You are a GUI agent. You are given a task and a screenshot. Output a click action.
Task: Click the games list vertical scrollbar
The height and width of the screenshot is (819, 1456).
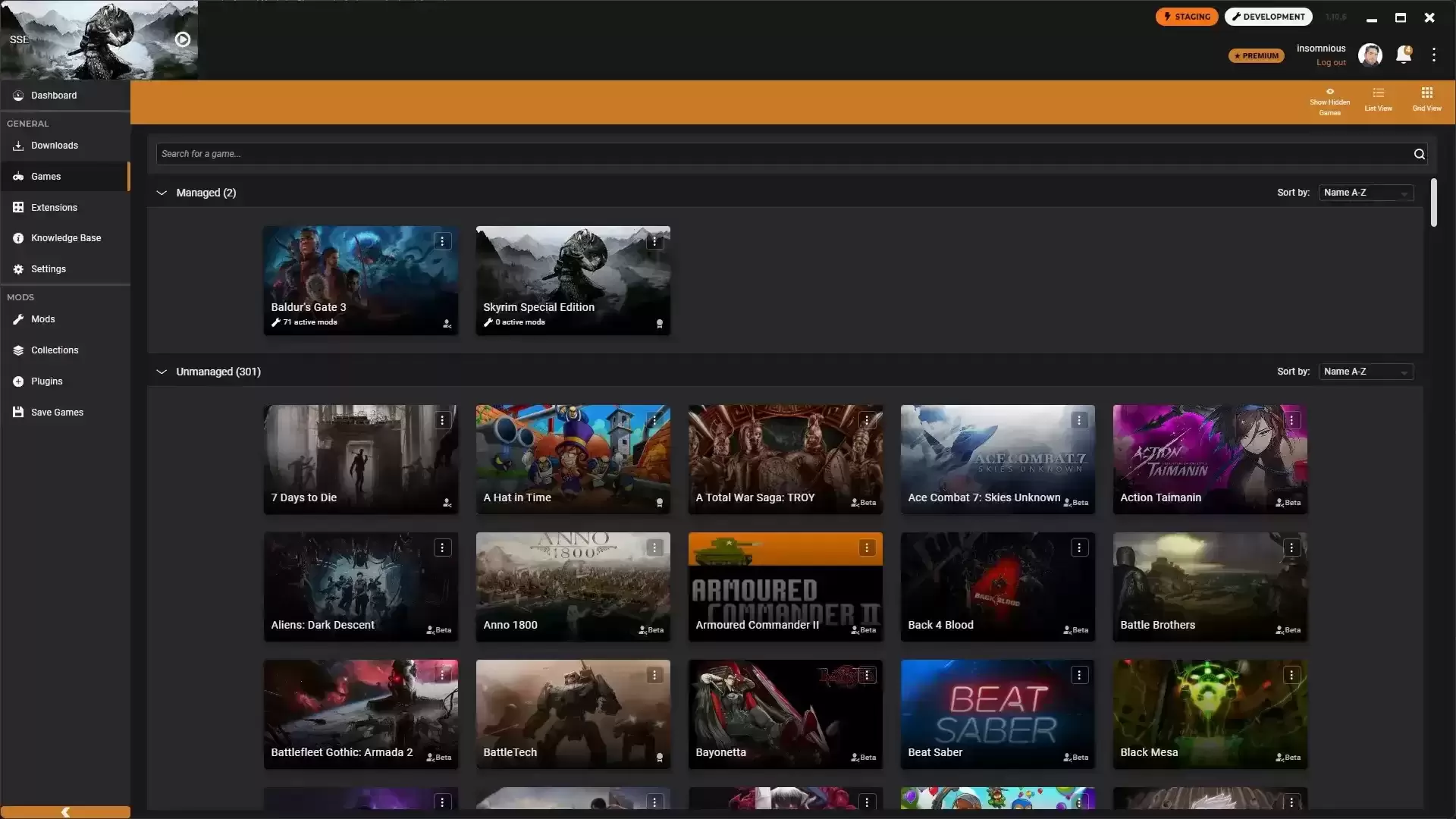point(1433,202)
